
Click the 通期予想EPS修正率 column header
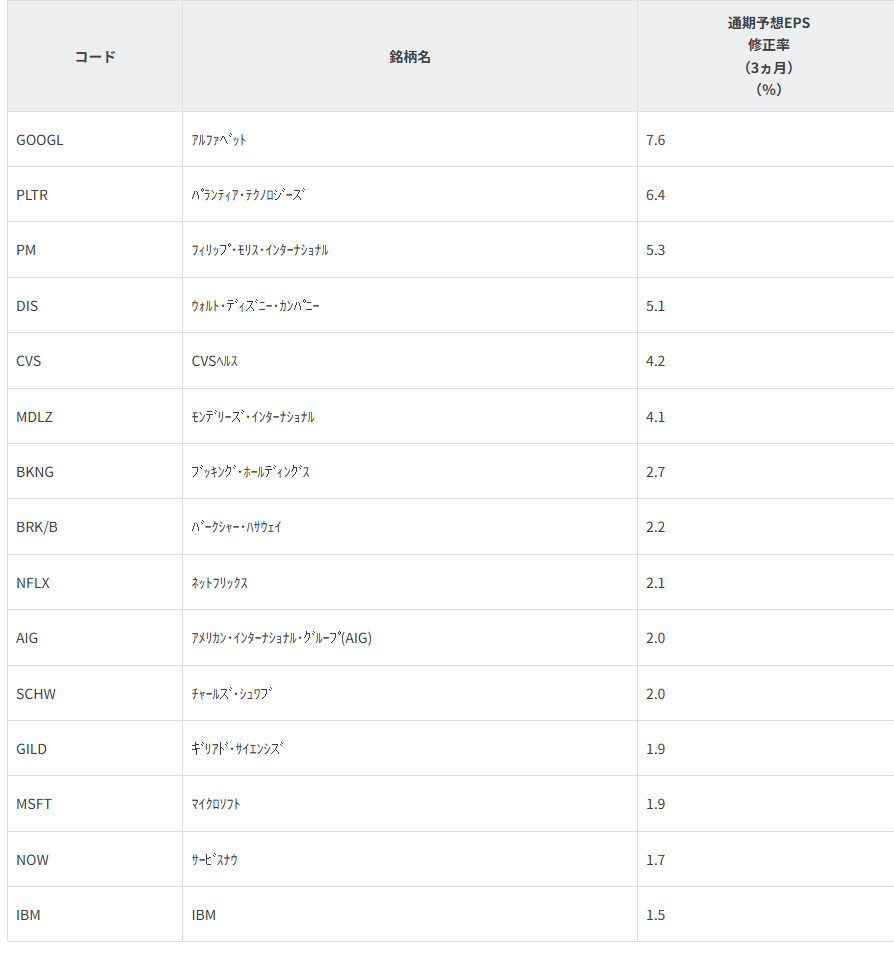point(768,56)
